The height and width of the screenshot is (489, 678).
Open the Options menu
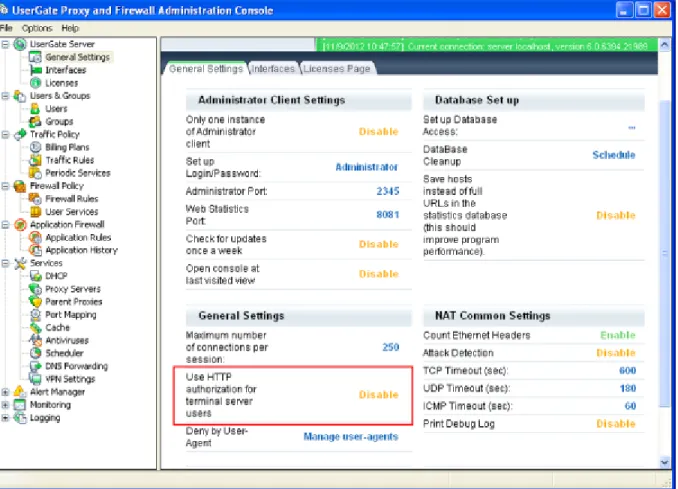tap(37, 28)
